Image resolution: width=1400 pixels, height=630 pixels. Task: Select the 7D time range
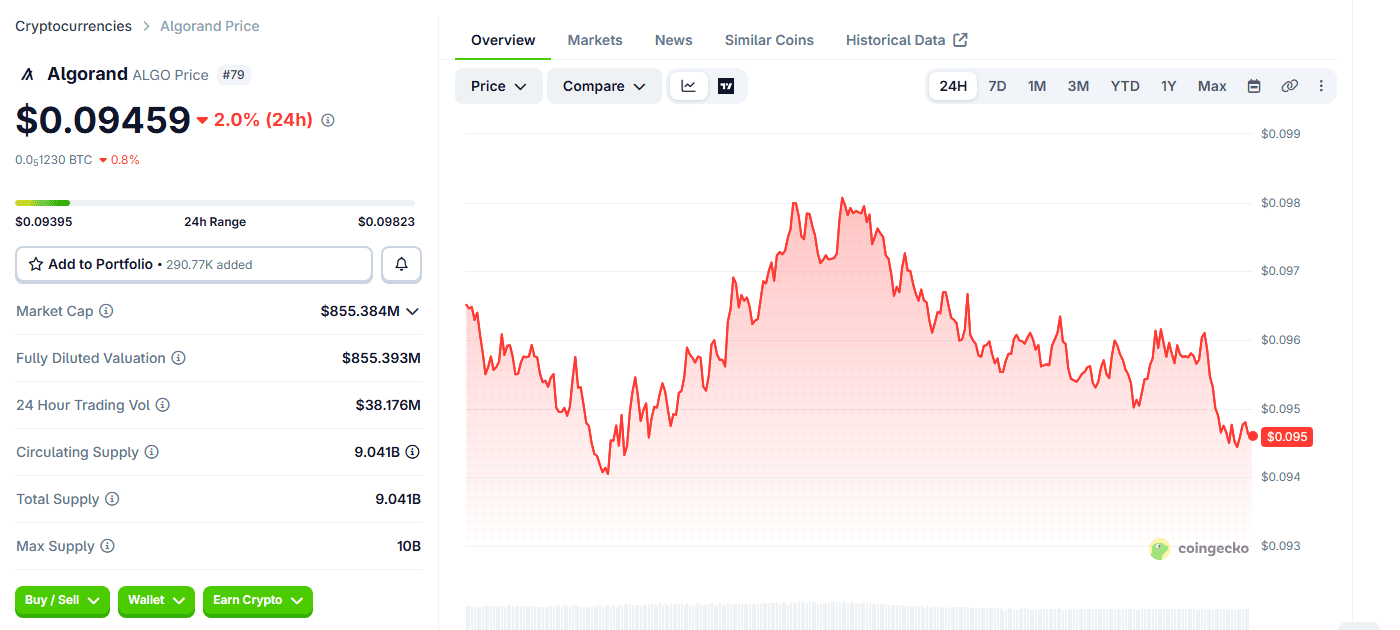997,86
